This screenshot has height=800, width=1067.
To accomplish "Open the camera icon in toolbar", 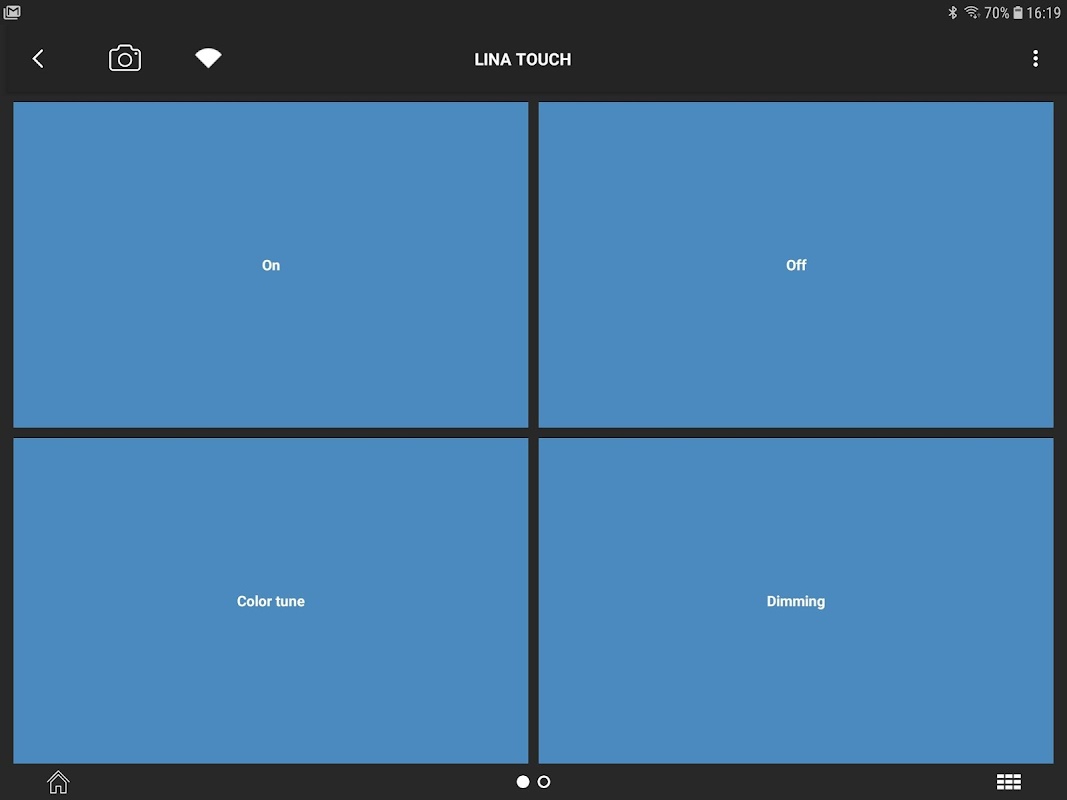I will (125, 59).
